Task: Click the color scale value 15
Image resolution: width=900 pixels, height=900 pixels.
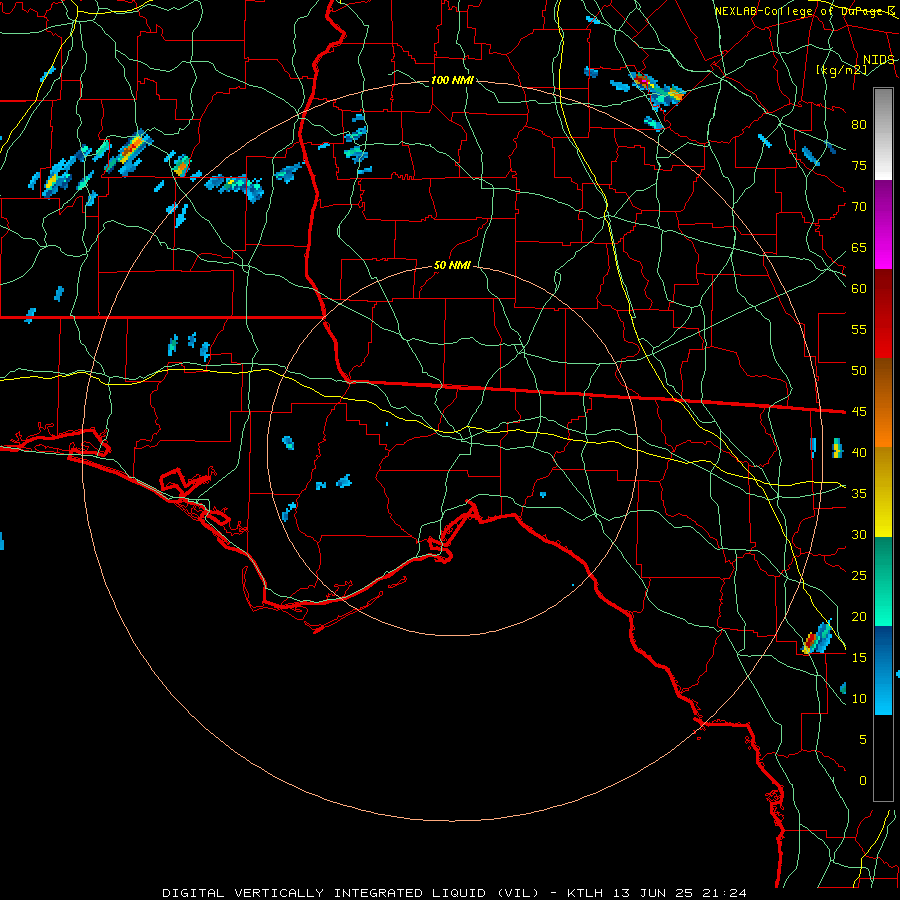Action: tap(859, 657)
